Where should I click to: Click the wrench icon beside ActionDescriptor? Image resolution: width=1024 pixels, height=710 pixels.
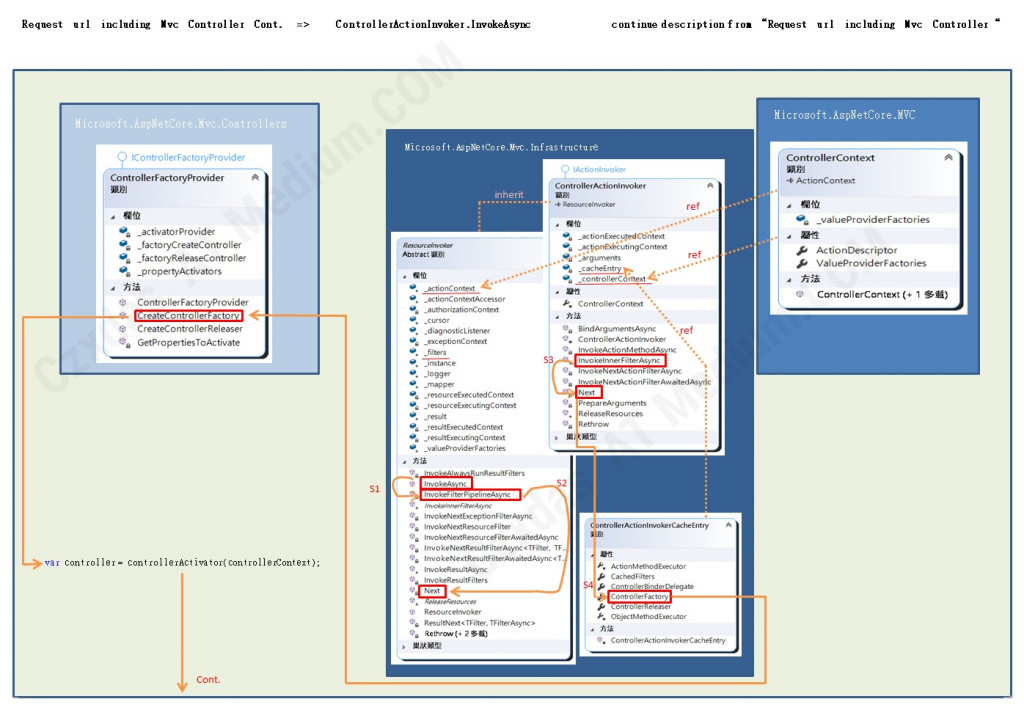coord(802,250)
